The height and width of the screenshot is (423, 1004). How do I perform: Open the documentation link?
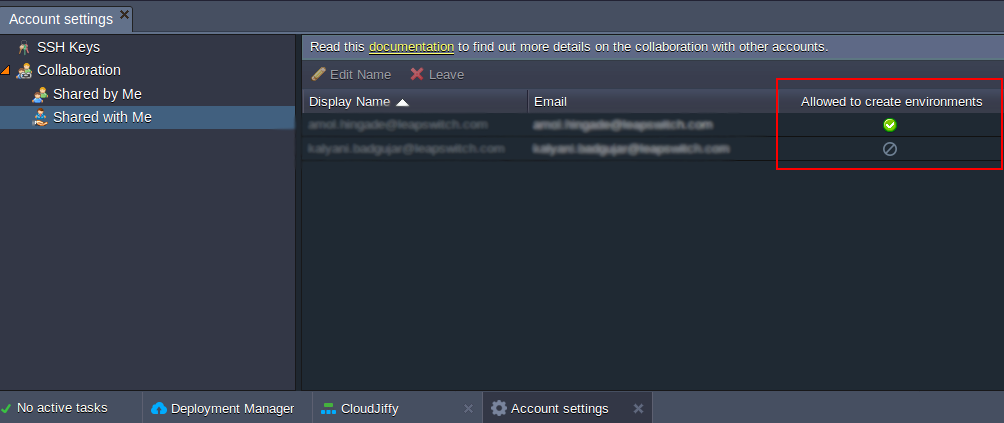[x=411, y=47]
